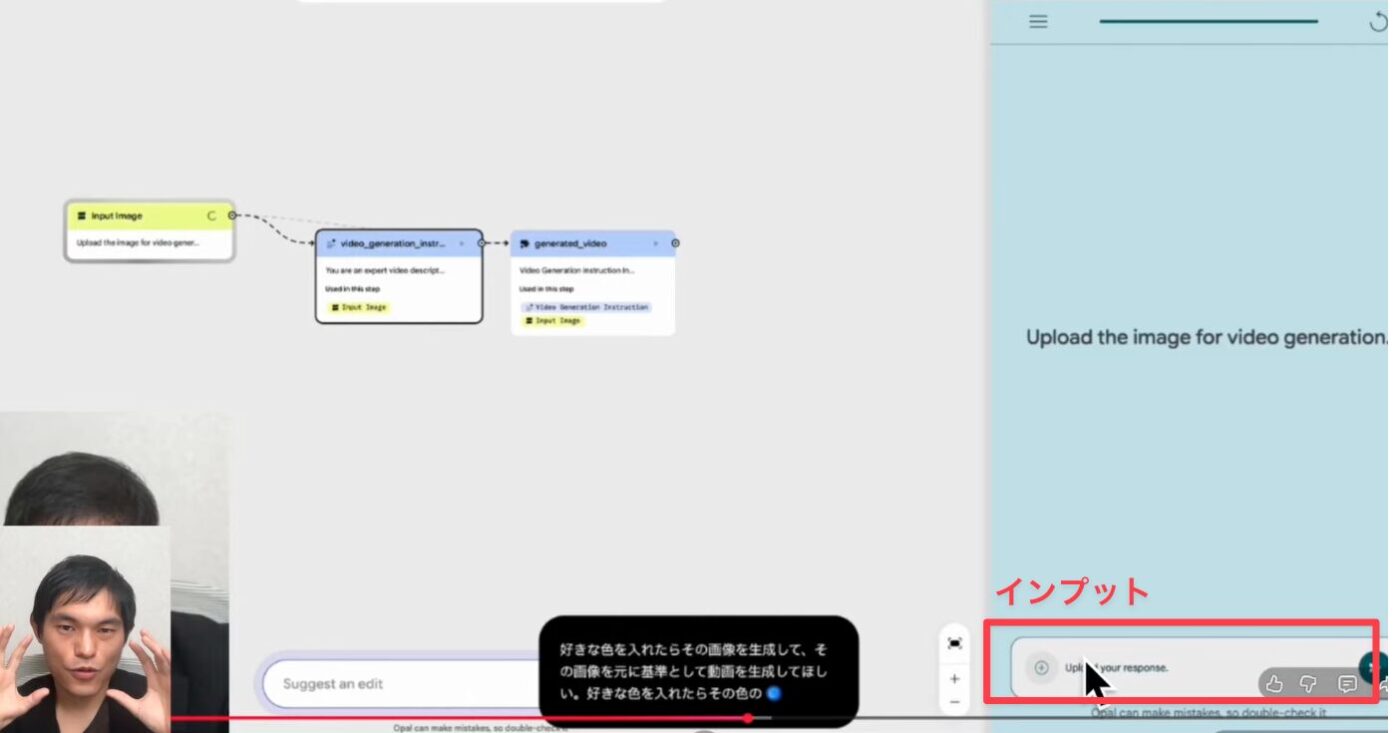Click Input Image chip in video_generation_instr node
Image resolution: width=1400 pixels, height=733 pixels.
(x=359, y=307)
